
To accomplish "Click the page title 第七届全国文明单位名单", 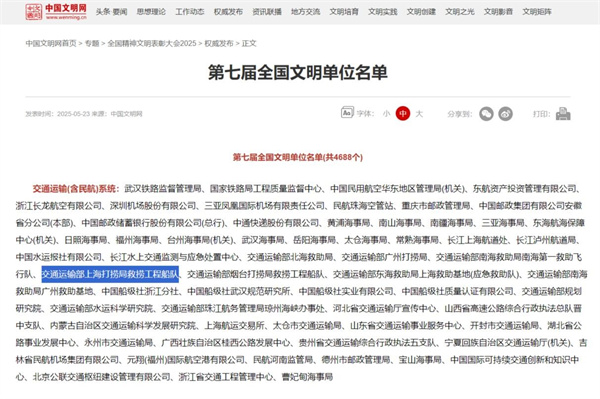I will pos(298,72).
